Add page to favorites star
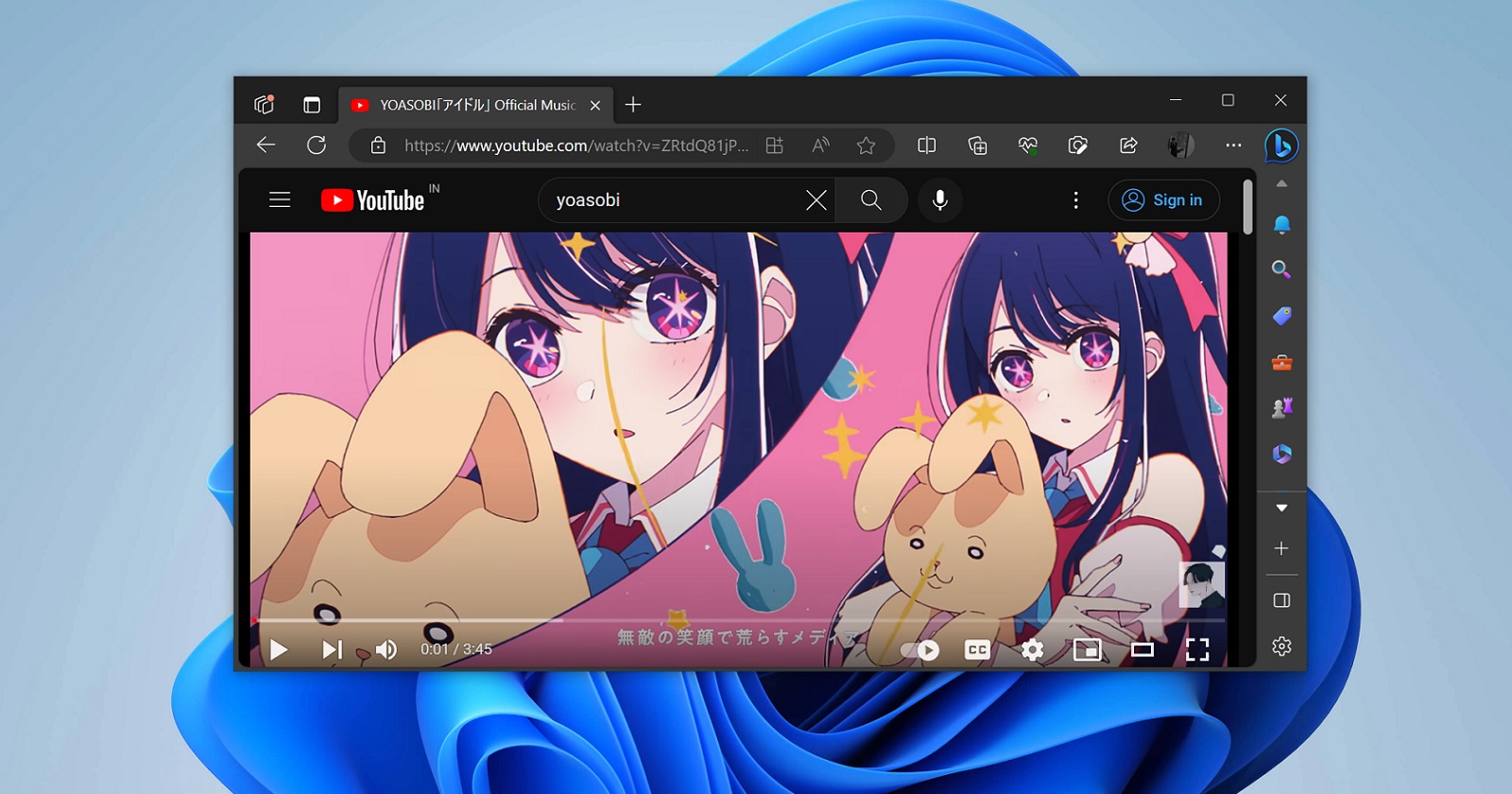The width and height of the screenshot is (1512, 794). [866, 146]
